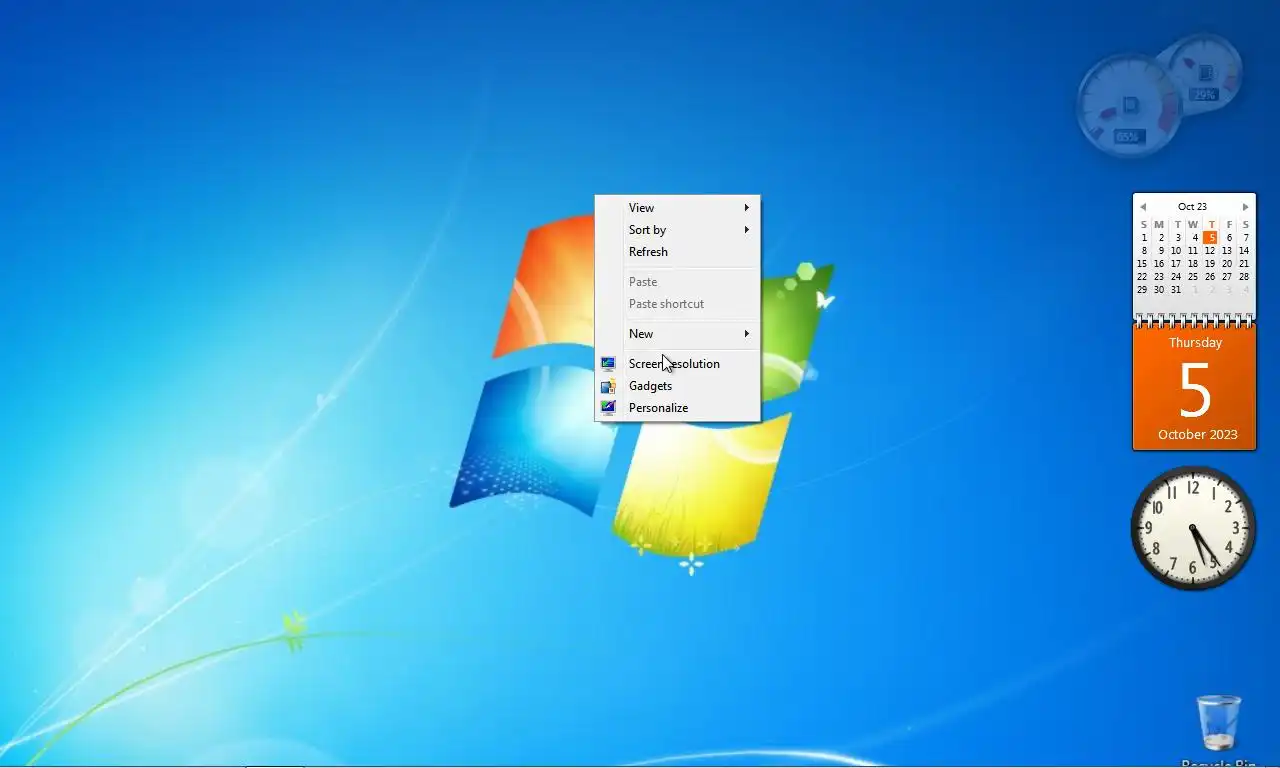Choose Refresh in the context menu
1280x768 pixels.
(x=677, y=252)
